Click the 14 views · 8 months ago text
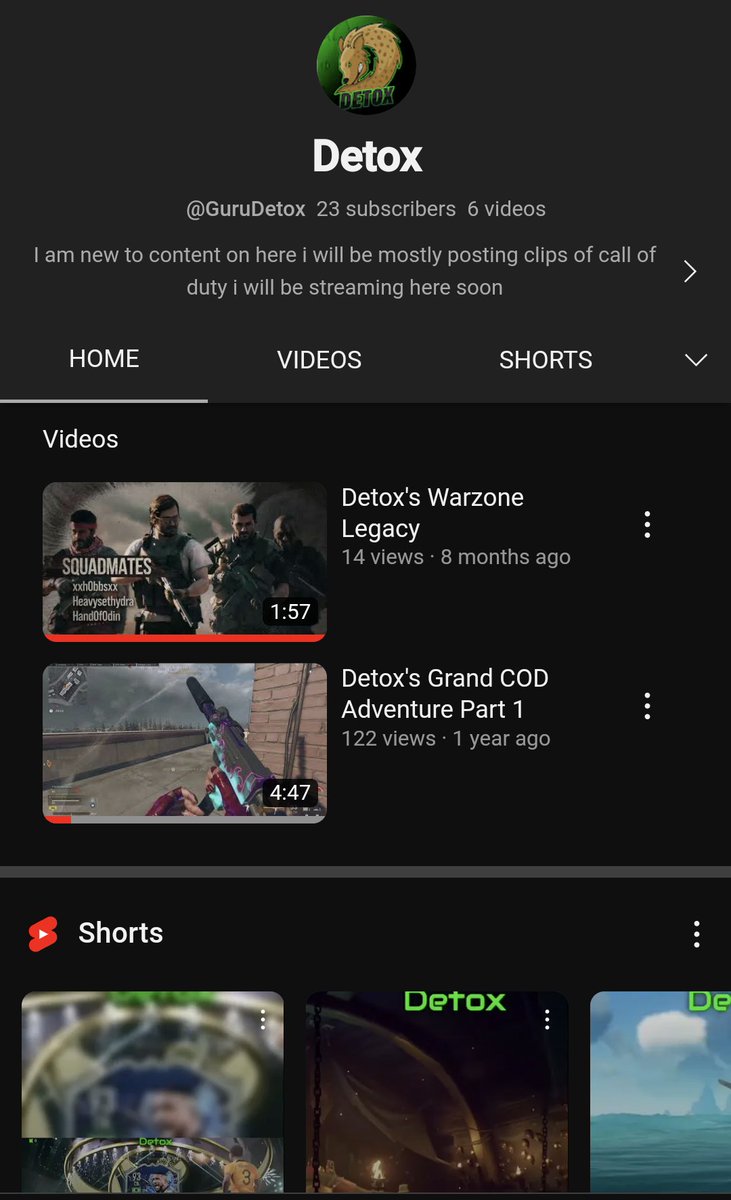Image resolution: width=731 pixels, height=1200 pixels. (456, 557)
